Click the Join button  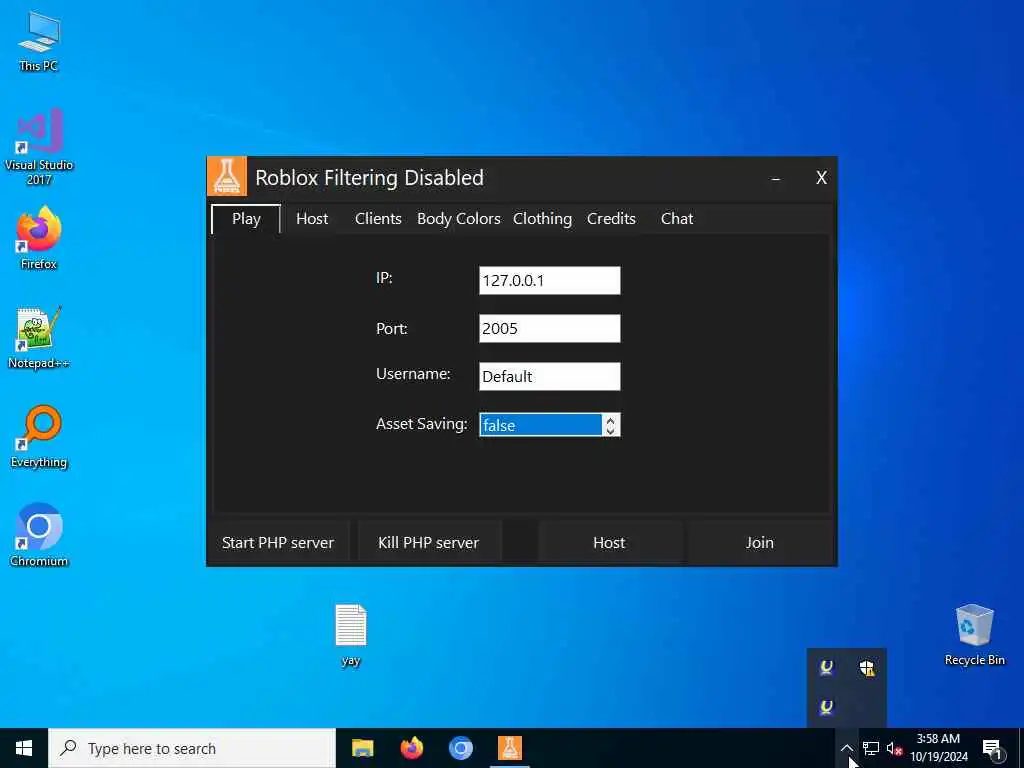click(760, 543)
